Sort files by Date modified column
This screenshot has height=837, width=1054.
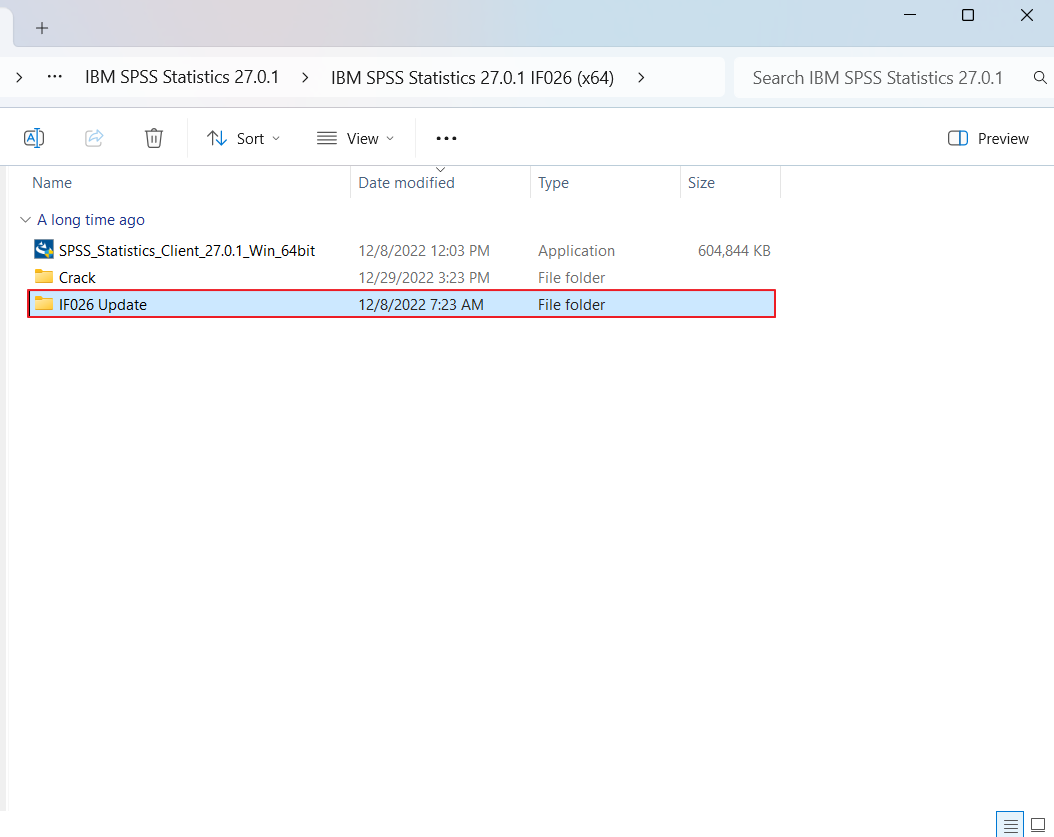[x=406, y=183]
